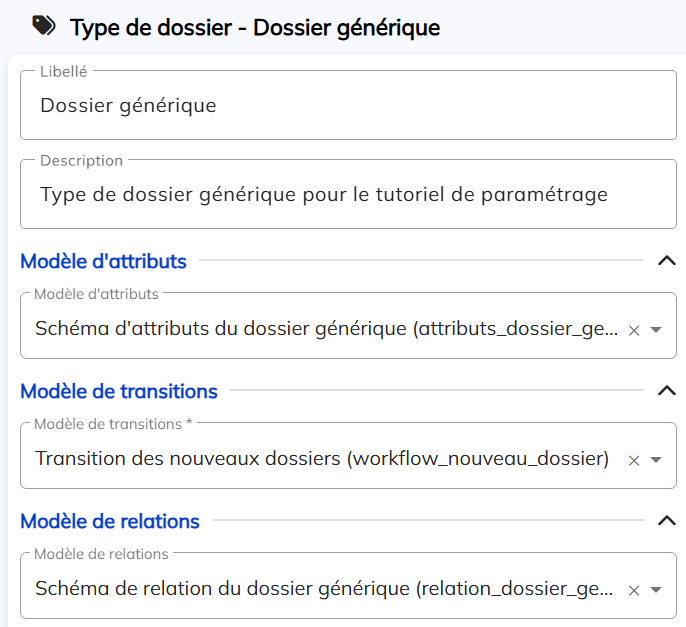The width and height of the screenshot is (686, 627).
Task: Click the 'Schéma d'attributs du dossier générique' value
Action: click(325, 329)
